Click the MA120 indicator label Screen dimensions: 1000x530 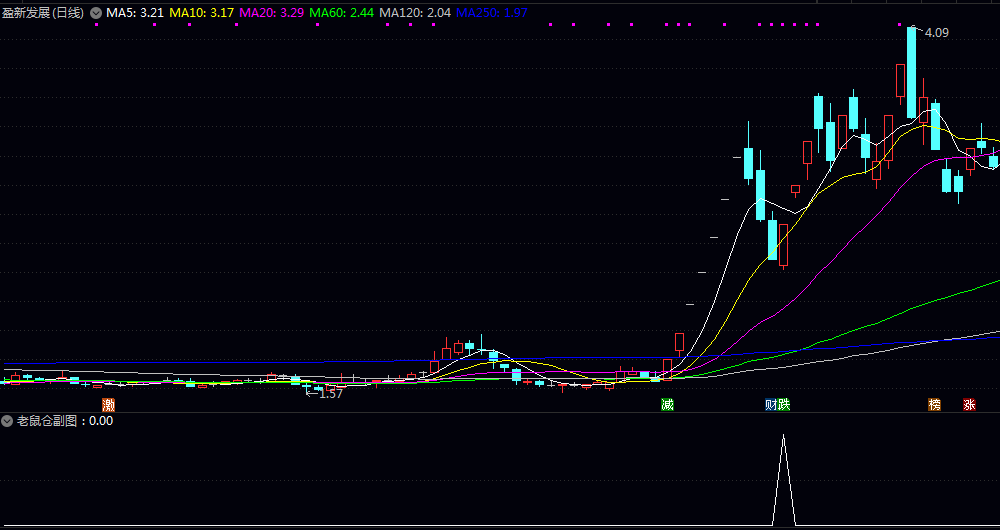(415, 13)
